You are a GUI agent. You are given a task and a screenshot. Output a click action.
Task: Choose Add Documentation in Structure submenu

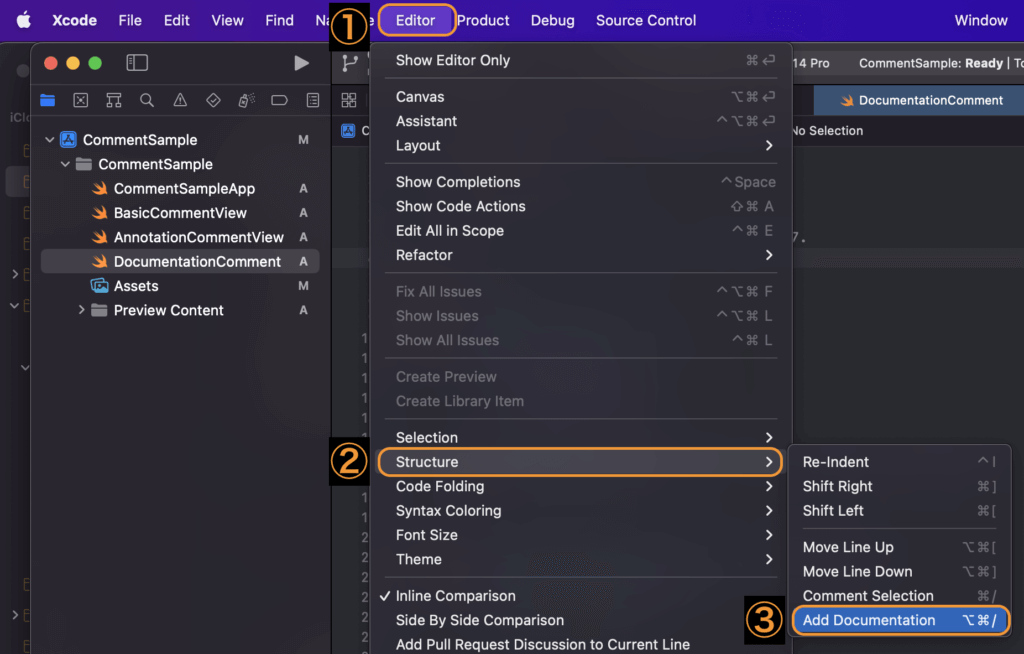pyautogui.click(x=900, y=620)
